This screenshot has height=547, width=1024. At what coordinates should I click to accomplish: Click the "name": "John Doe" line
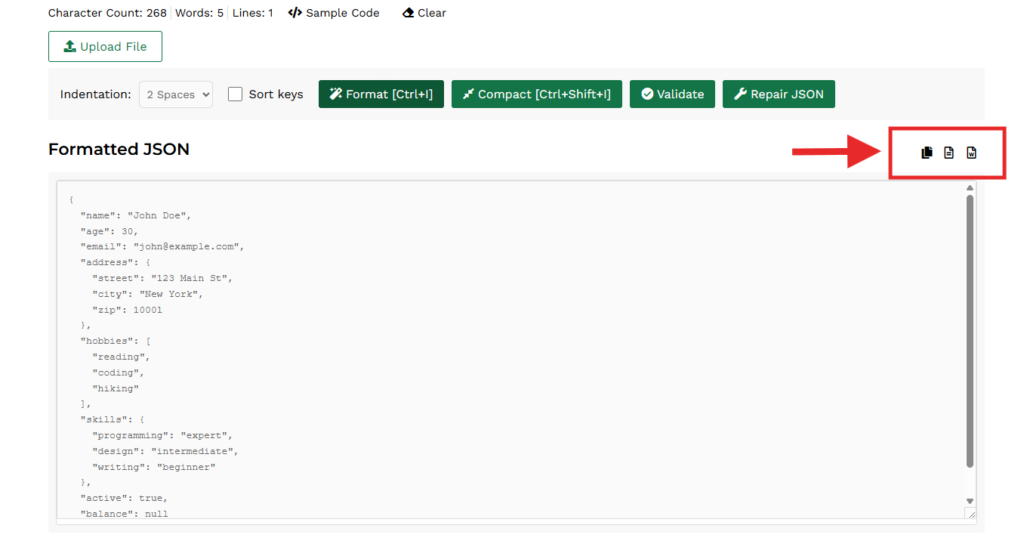pos(136,215)
